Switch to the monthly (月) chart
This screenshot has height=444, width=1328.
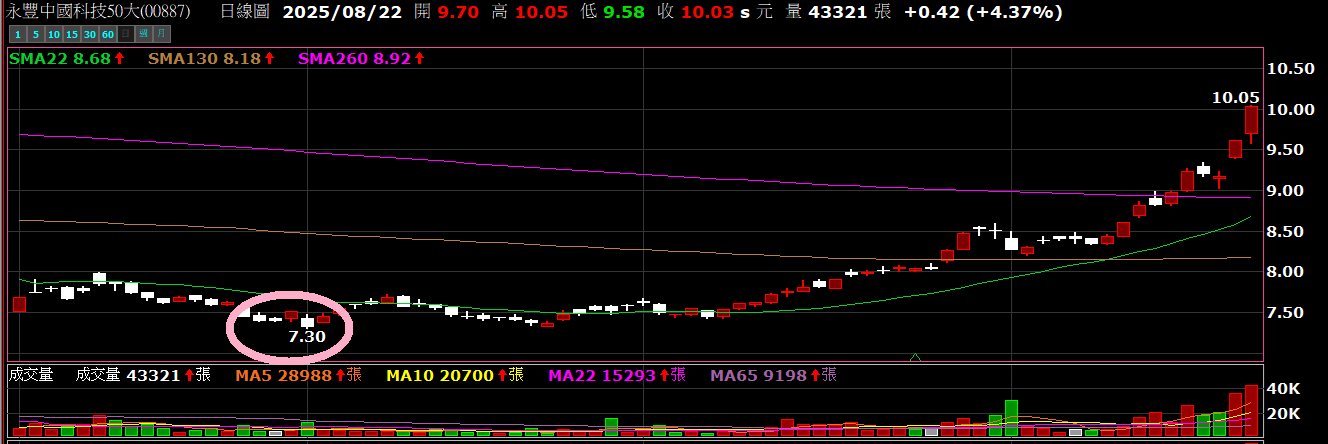(x=160, y=34)
